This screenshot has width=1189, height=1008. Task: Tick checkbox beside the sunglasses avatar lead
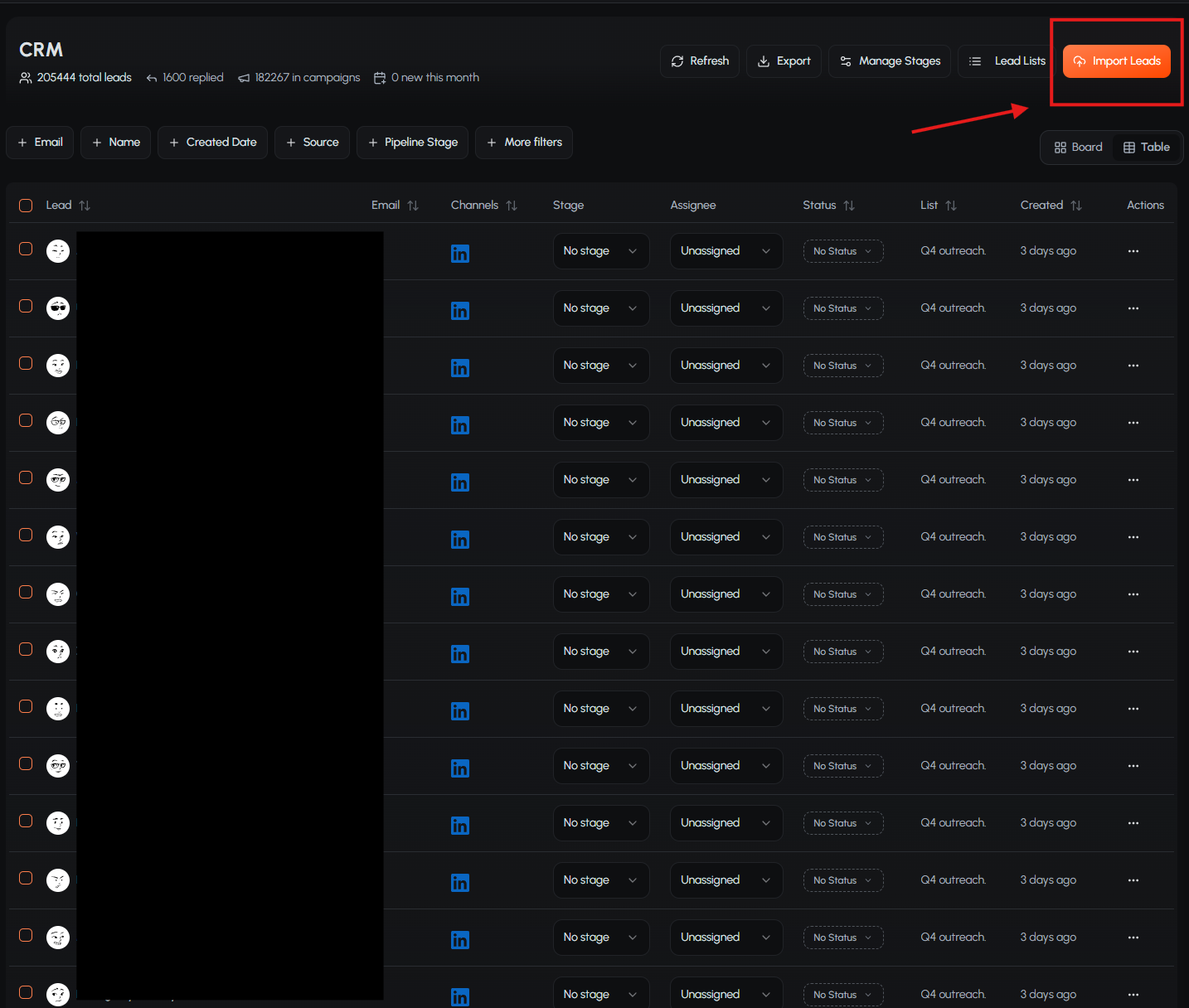[26, 306]
